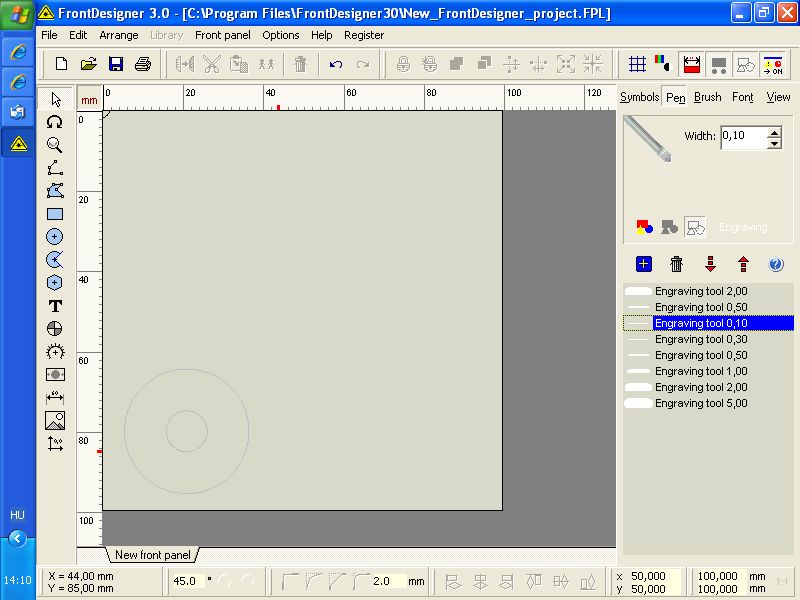This screenshot has height=600, width=800.
Task: Toggle the colored shapes mode button
Action: (645, 228)
